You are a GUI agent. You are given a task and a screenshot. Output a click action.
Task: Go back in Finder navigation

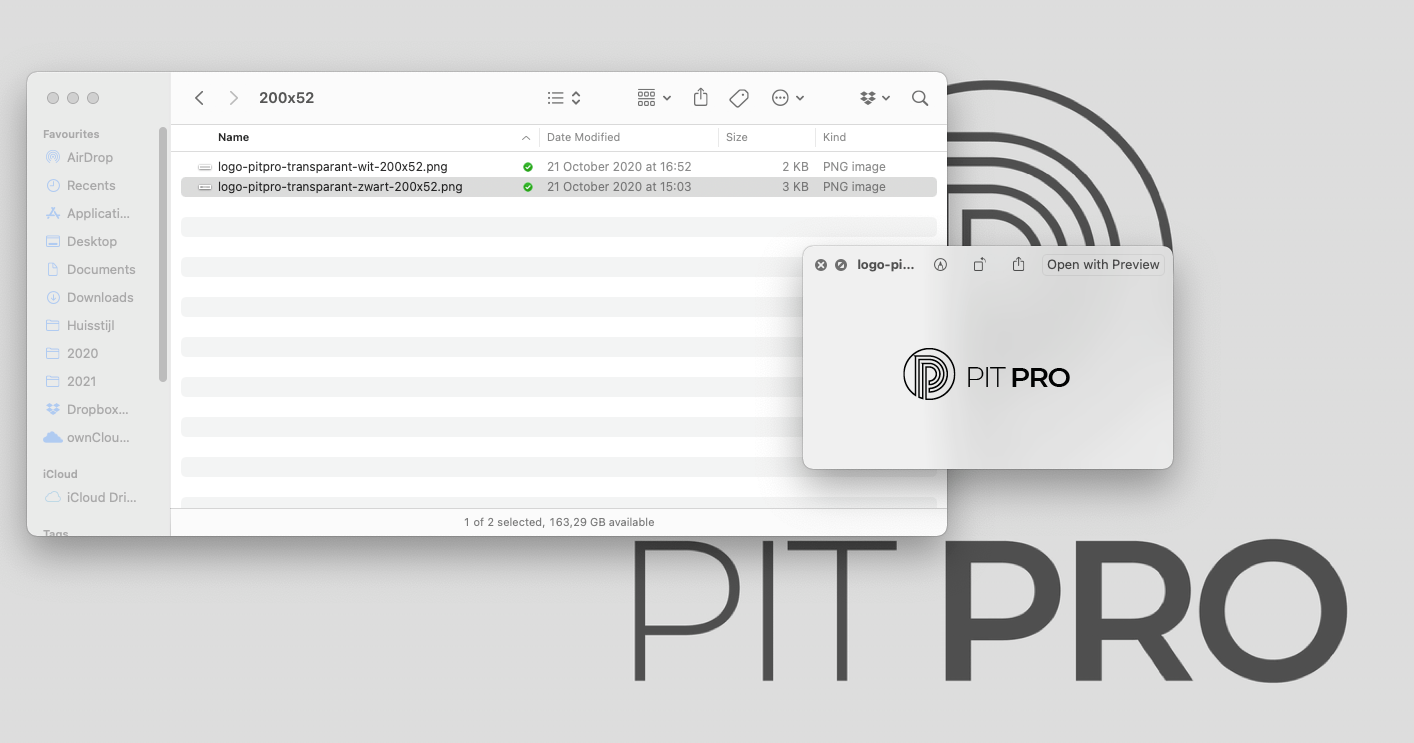click(x=199, y=98)
